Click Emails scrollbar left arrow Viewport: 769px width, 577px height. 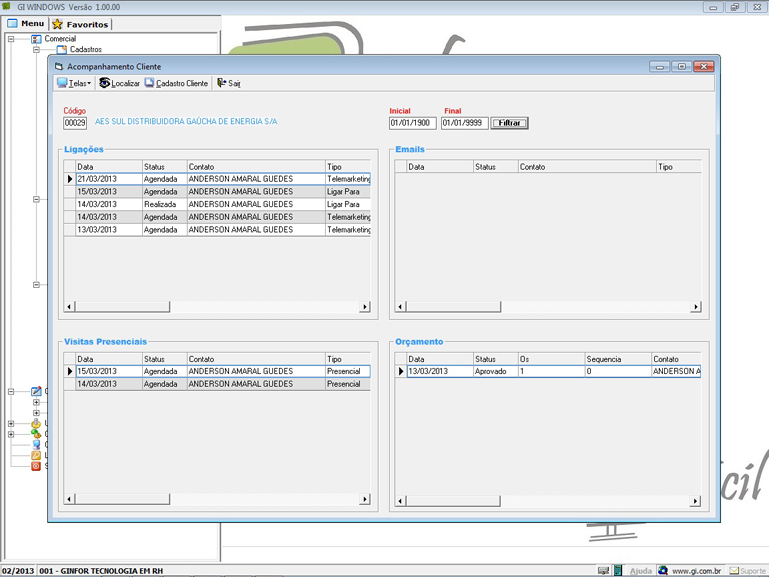(x=400, y=307)
